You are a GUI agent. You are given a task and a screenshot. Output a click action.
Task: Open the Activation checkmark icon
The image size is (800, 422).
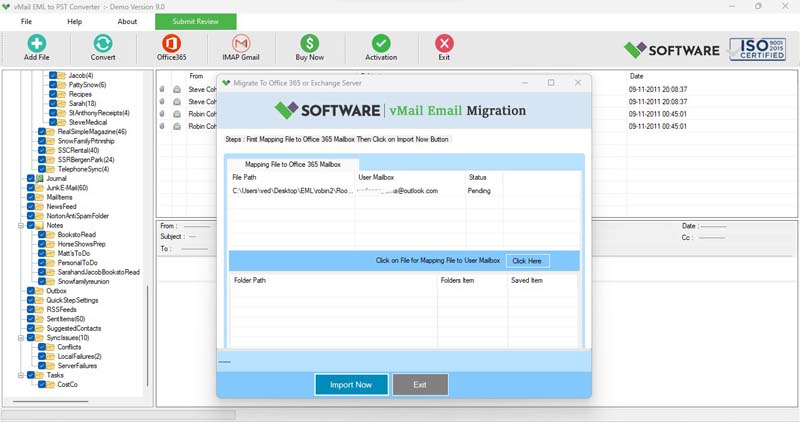pyautogui.click(x=381, y=43)
